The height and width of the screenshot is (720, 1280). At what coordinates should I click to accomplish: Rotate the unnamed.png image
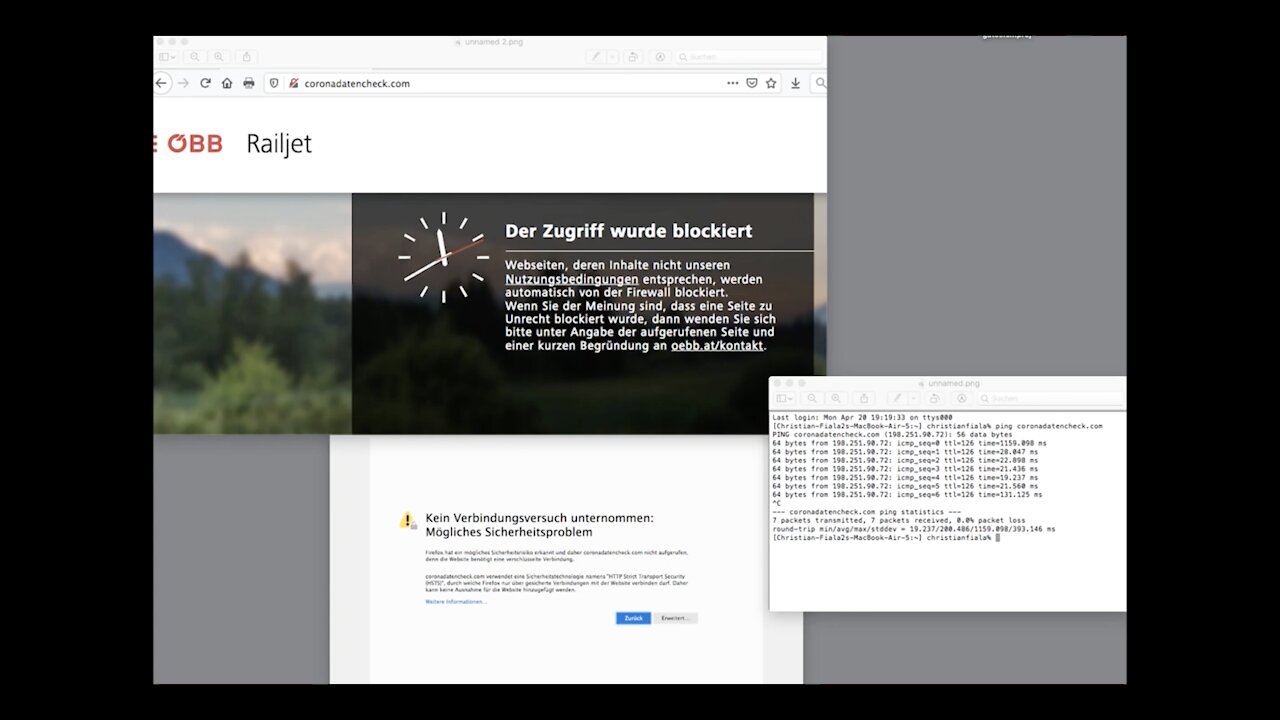click(934, 398)
